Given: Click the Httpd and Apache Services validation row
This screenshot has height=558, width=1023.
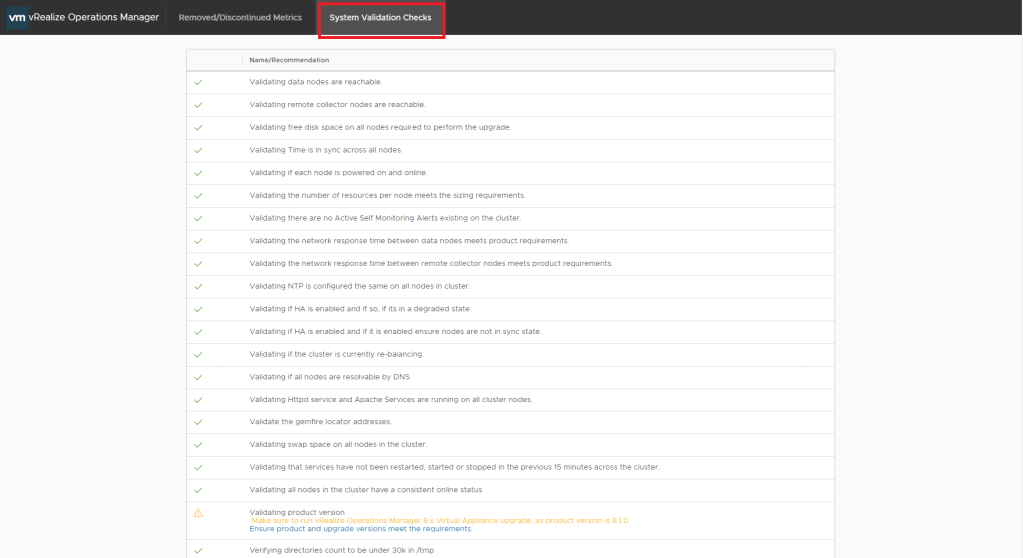Looking at the screenshot, I should pyautogui.click(x=390, y=399).
